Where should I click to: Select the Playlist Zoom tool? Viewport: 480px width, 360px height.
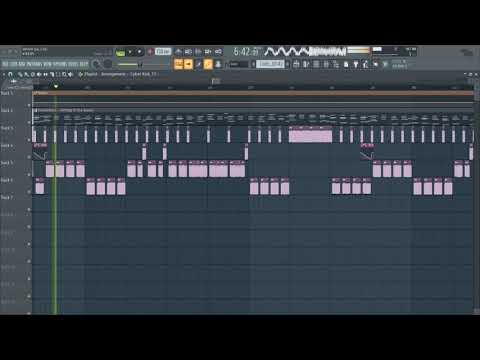pos(65,74)
